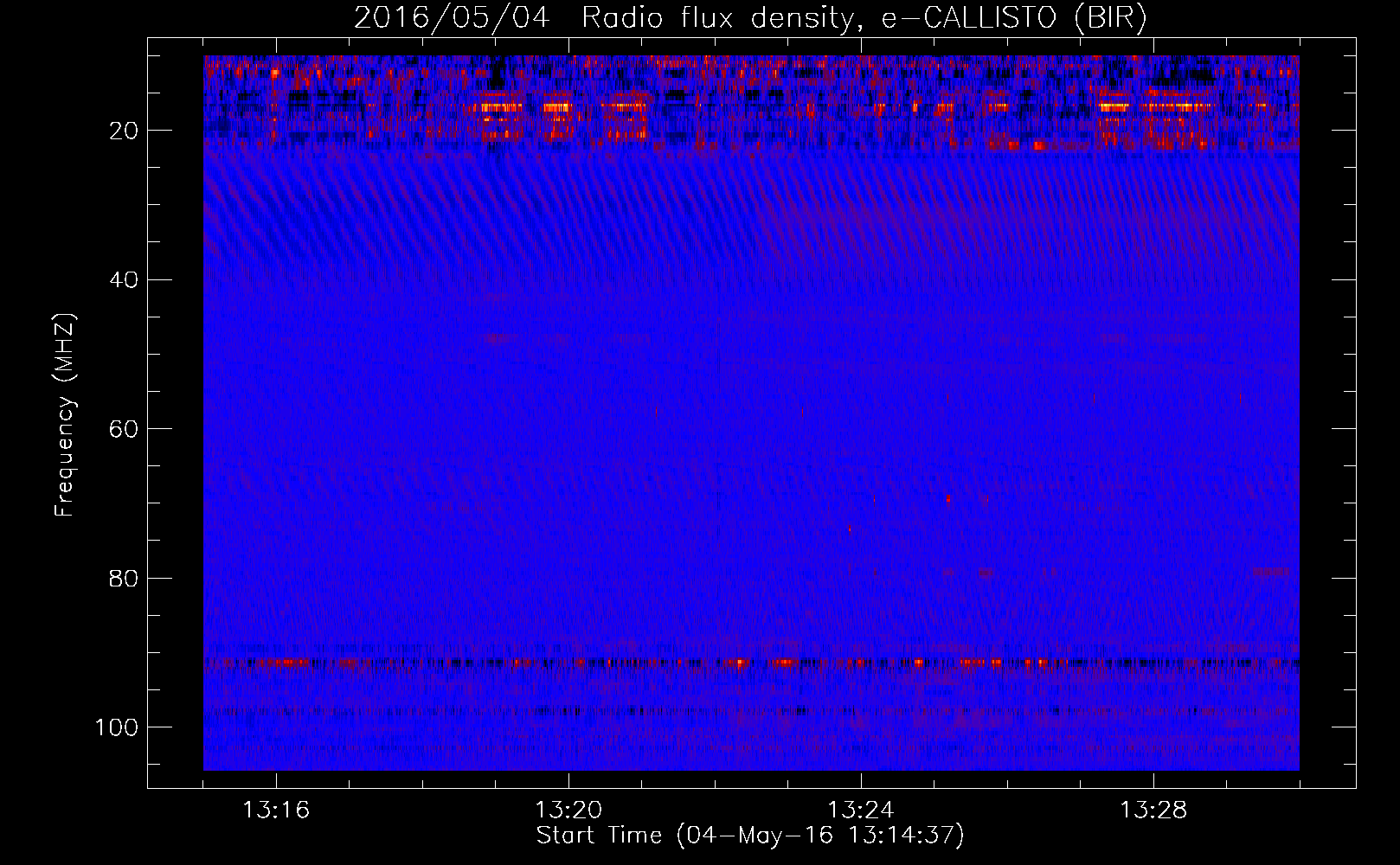Click the '60' frequency tick label
1400x865 pixels.
pos(125,429)
